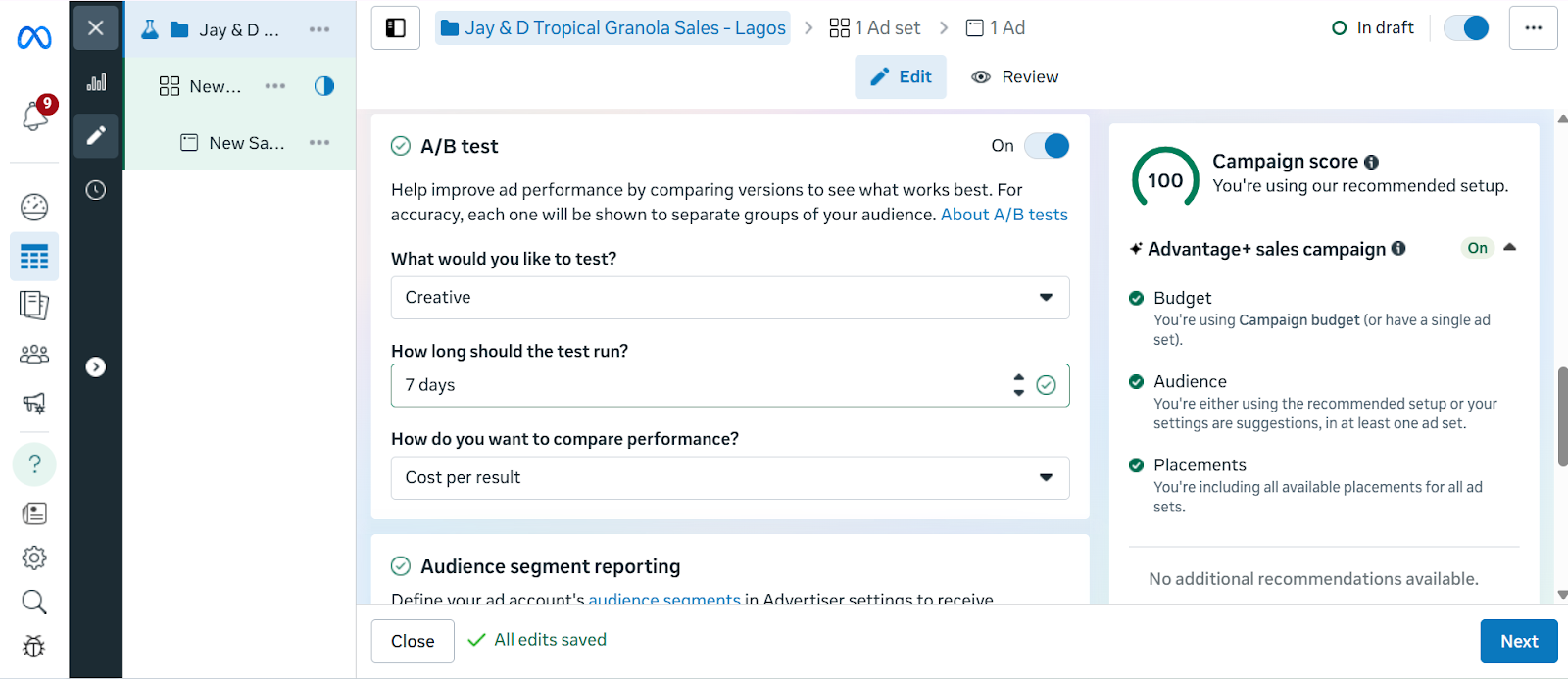
Task: Open ads reporting document icon
Action: pyautogui.click(x=34, y=306)
